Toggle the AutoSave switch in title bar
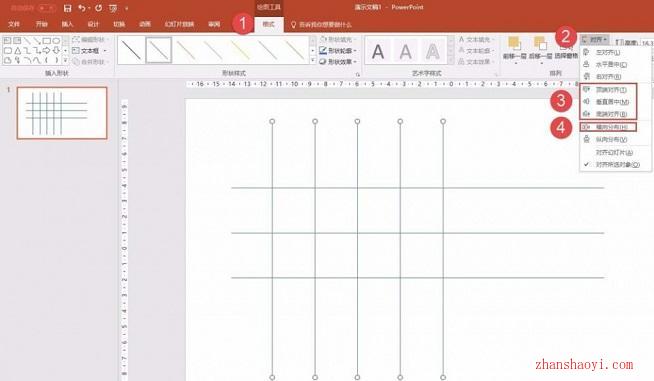The image size is (654, 381). 47,8
